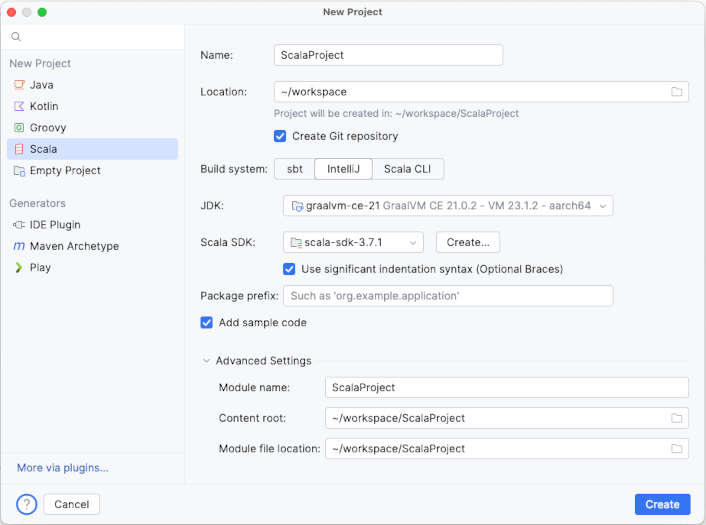Select IntelliJ build system
Screen dimensions: 706x525
(343, 169)
